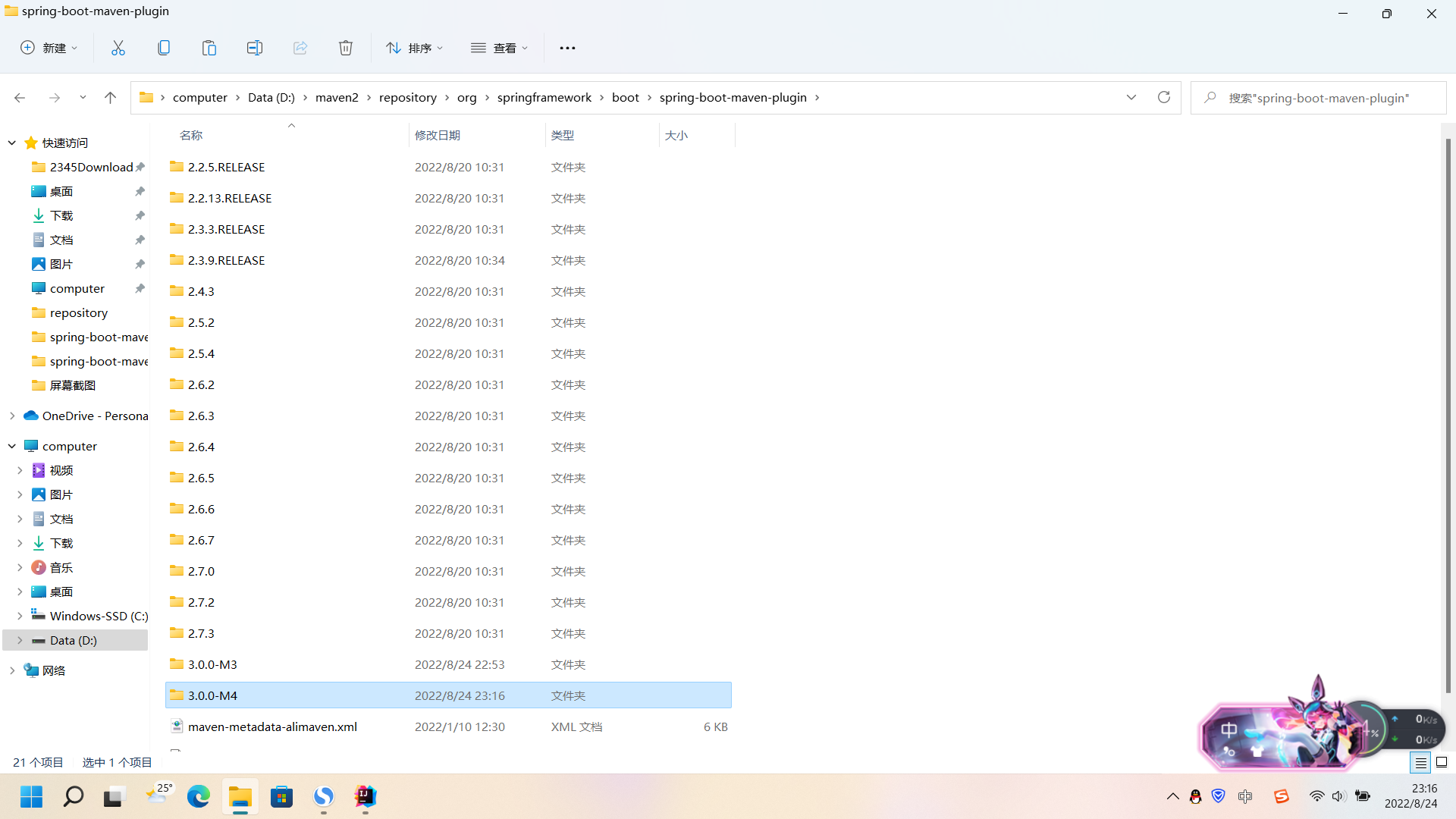
Task: Launch Microsoft Edge from taskbar
Action: [199, 796]
